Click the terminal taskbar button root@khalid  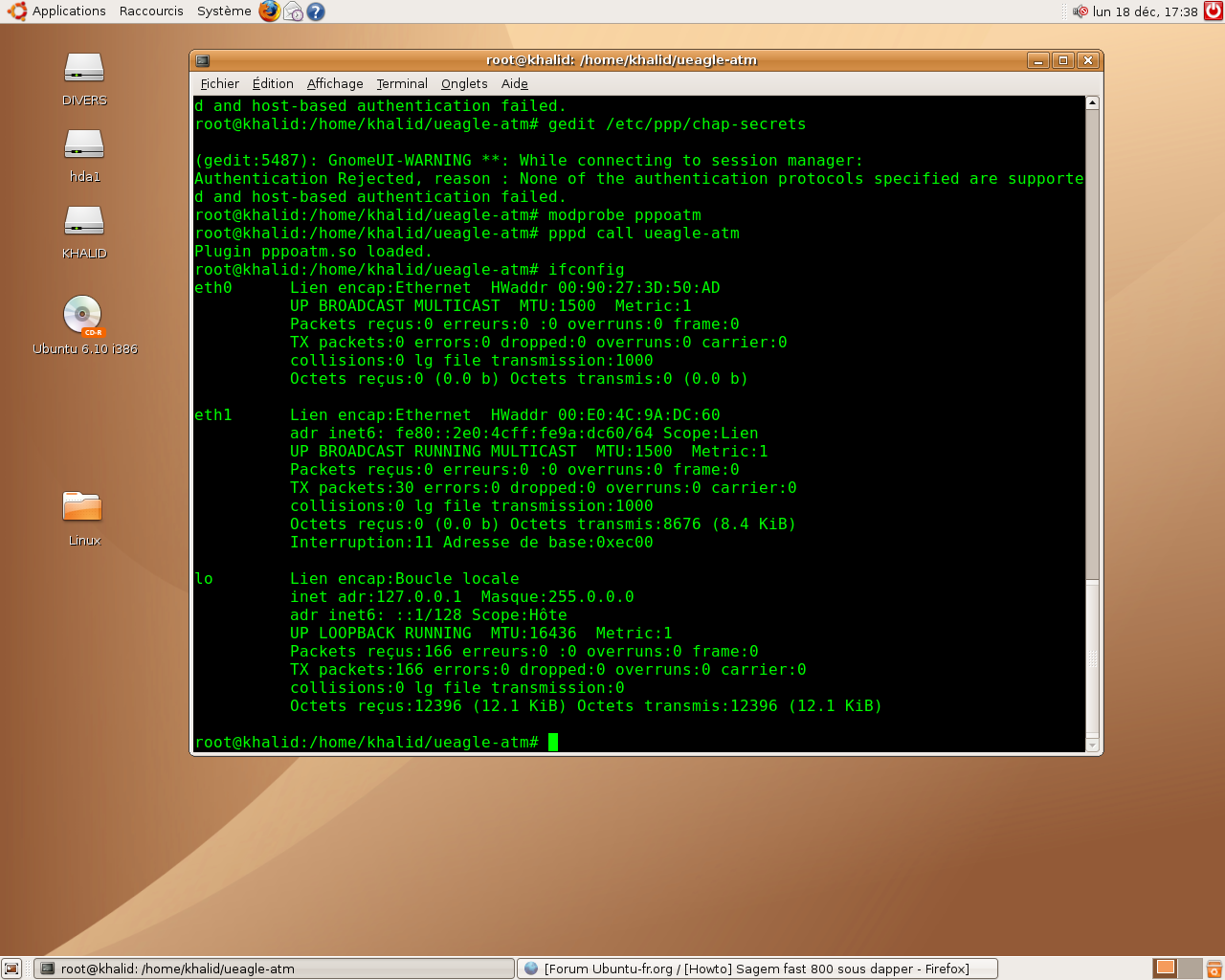(x=273, y=969)
